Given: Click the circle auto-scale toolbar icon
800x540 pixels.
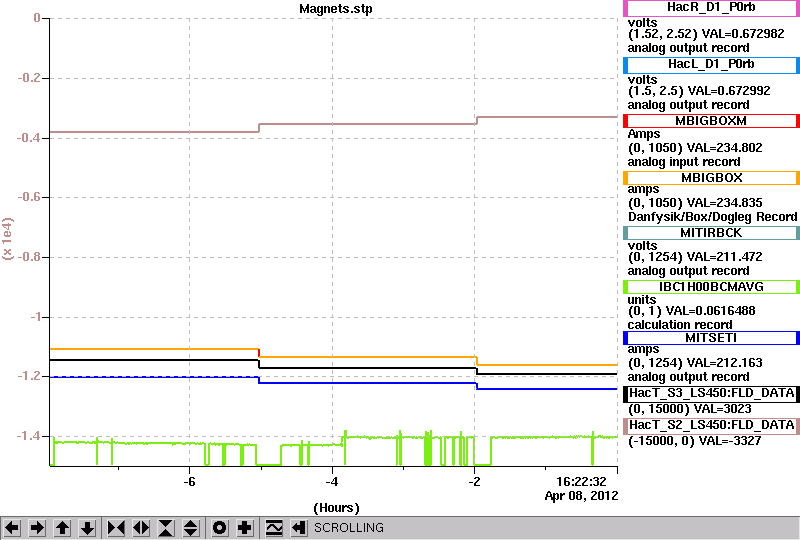Looking at the screenshot, I should pyautogui.click(x=219, y=528).
